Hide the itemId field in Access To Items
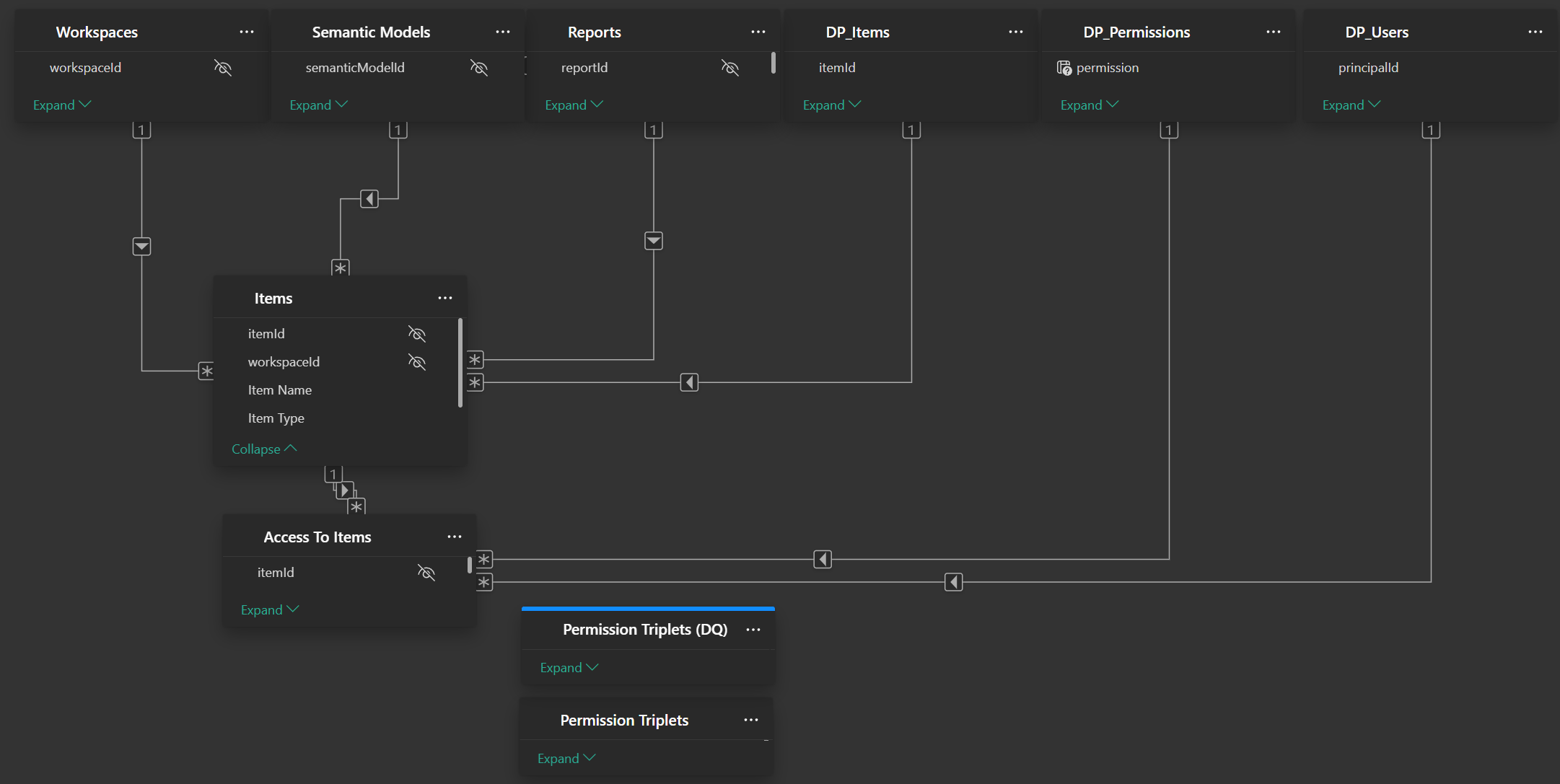 426,573
